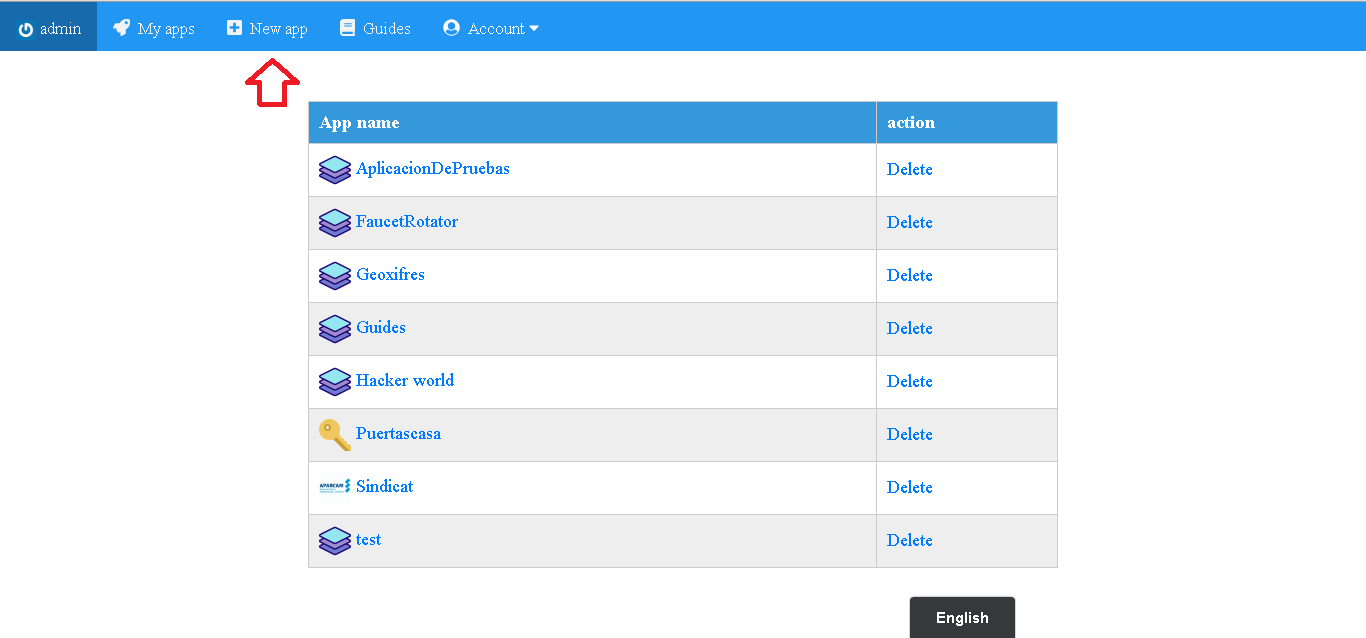Click the layers icon beside Geoxifres

(335, 276)
